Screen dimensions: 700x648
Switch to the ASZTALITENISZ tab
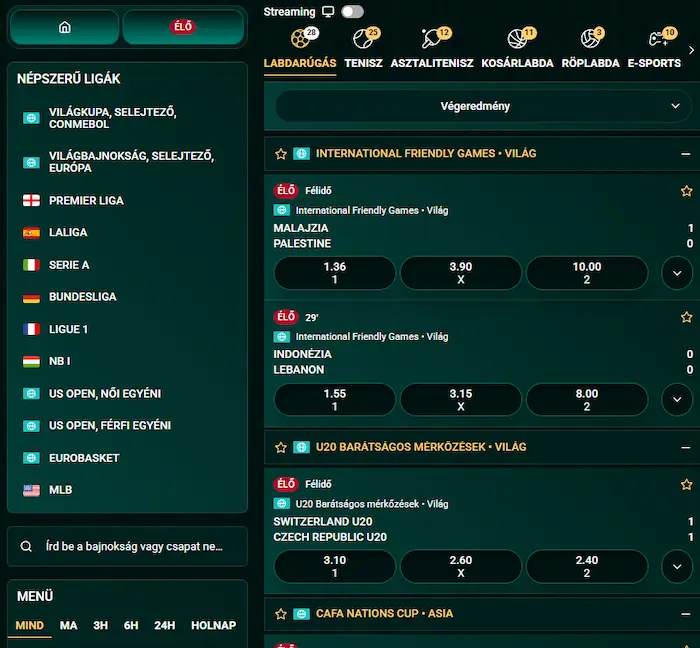[x=432, y=63]
